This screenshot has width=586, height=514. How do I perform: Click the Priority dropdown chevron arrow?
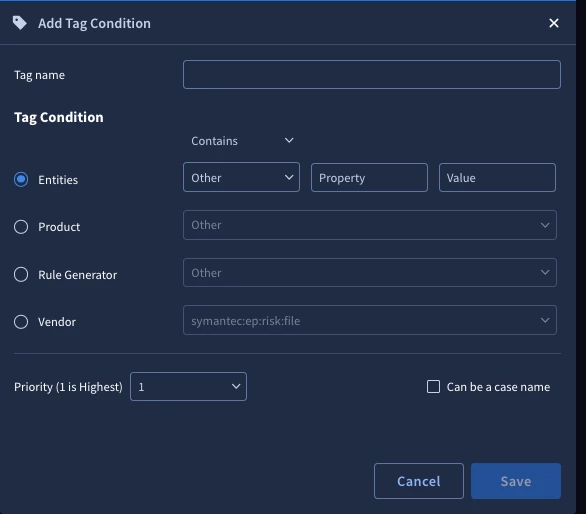pyautogui.click(x=236, y=386)
